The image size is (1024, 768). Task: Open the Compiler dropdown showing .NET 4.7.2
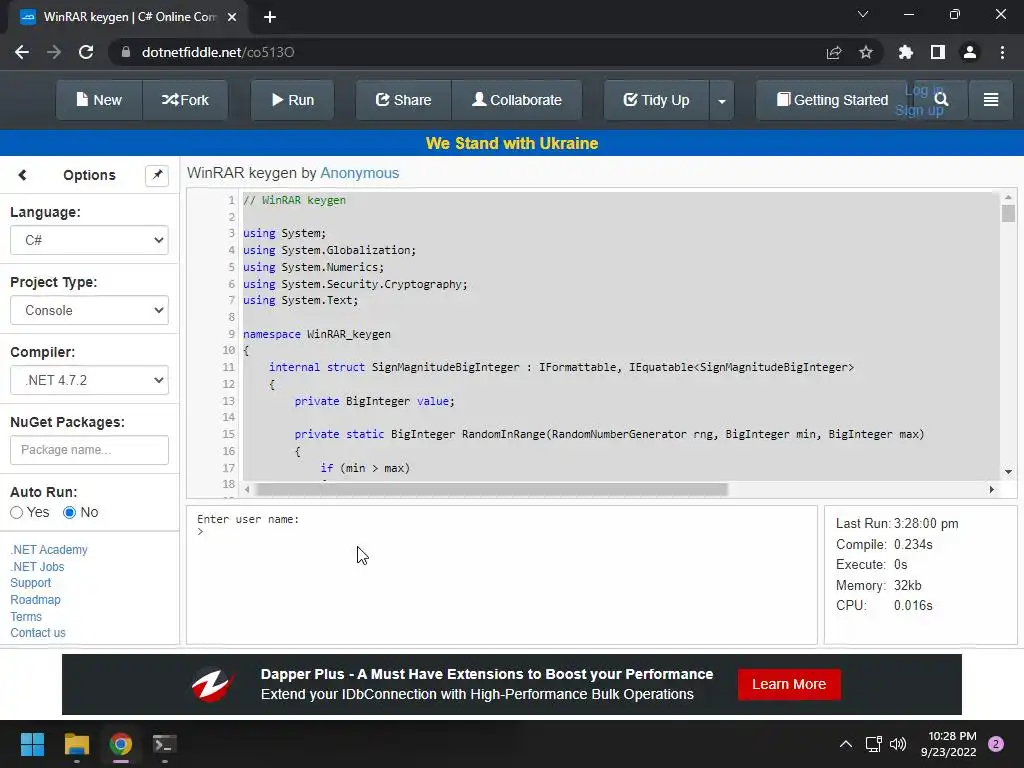click(x=89, y=380)
